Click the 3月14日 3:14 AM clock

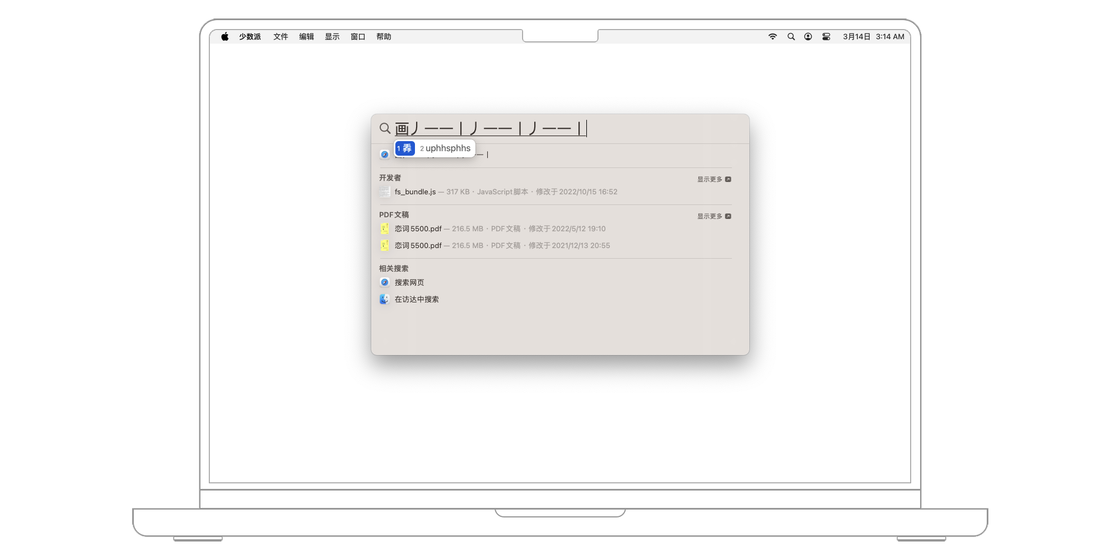[874, 36]
